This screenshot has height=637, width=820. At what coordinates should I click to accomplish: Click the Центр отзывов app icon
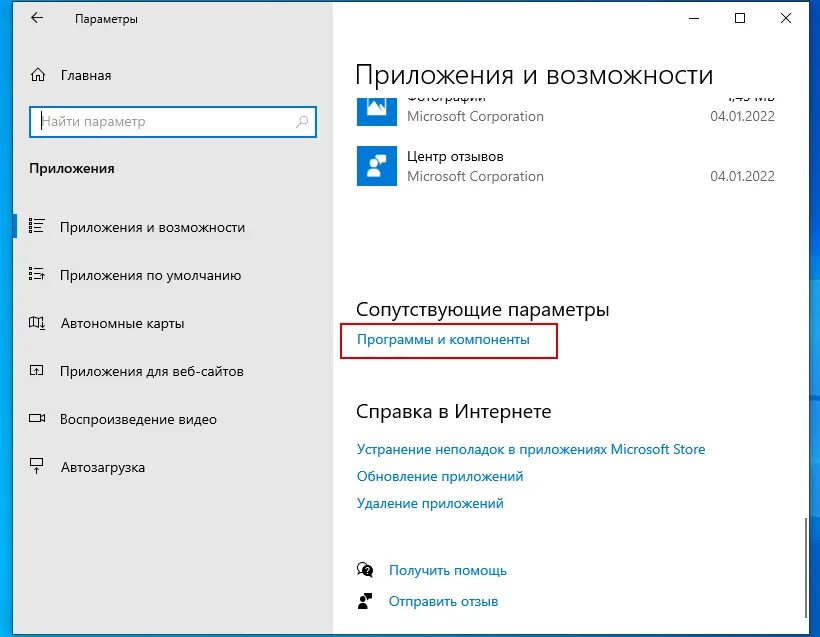(377, 166)
